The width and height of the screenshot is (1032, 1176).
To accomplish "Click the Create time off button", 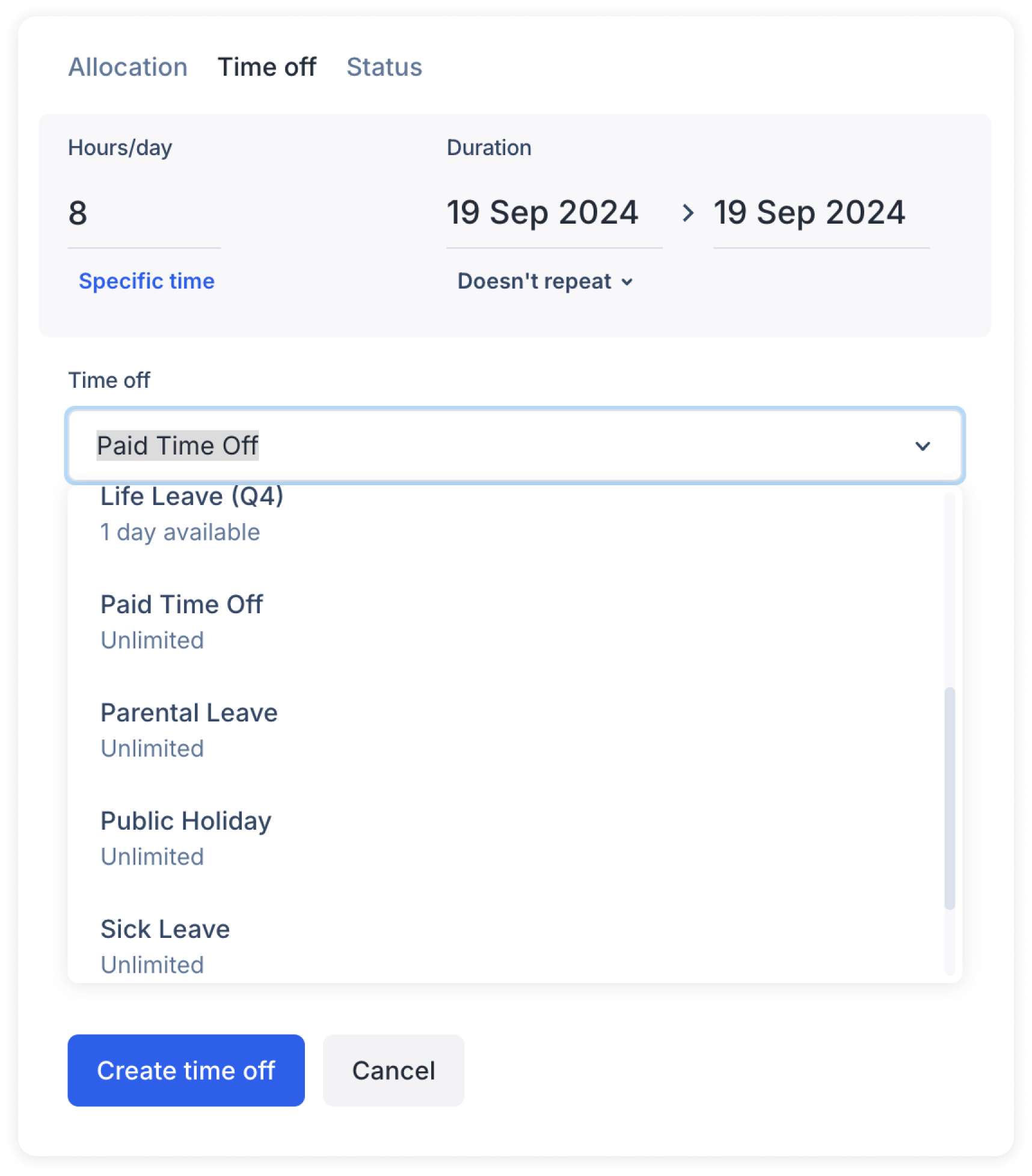I will coord(185,1071).
